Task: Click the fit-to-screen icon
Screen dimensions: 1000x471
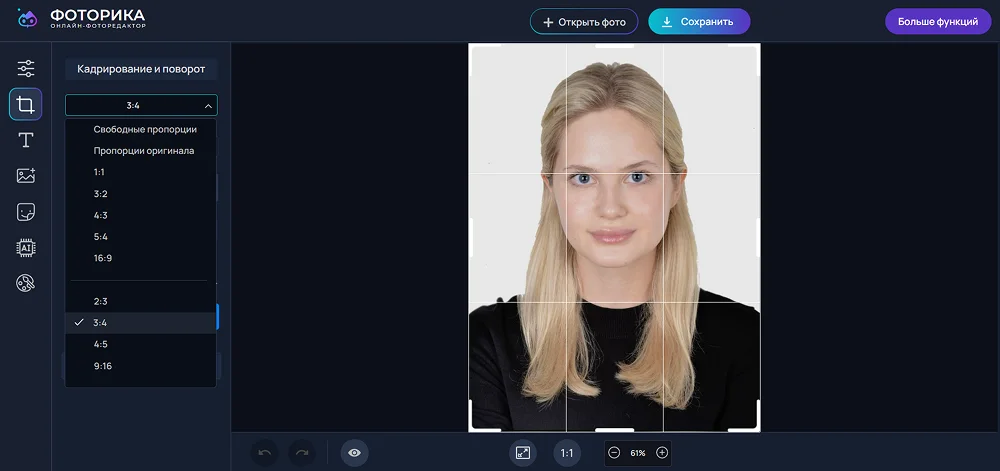Action: click(523, 453)
